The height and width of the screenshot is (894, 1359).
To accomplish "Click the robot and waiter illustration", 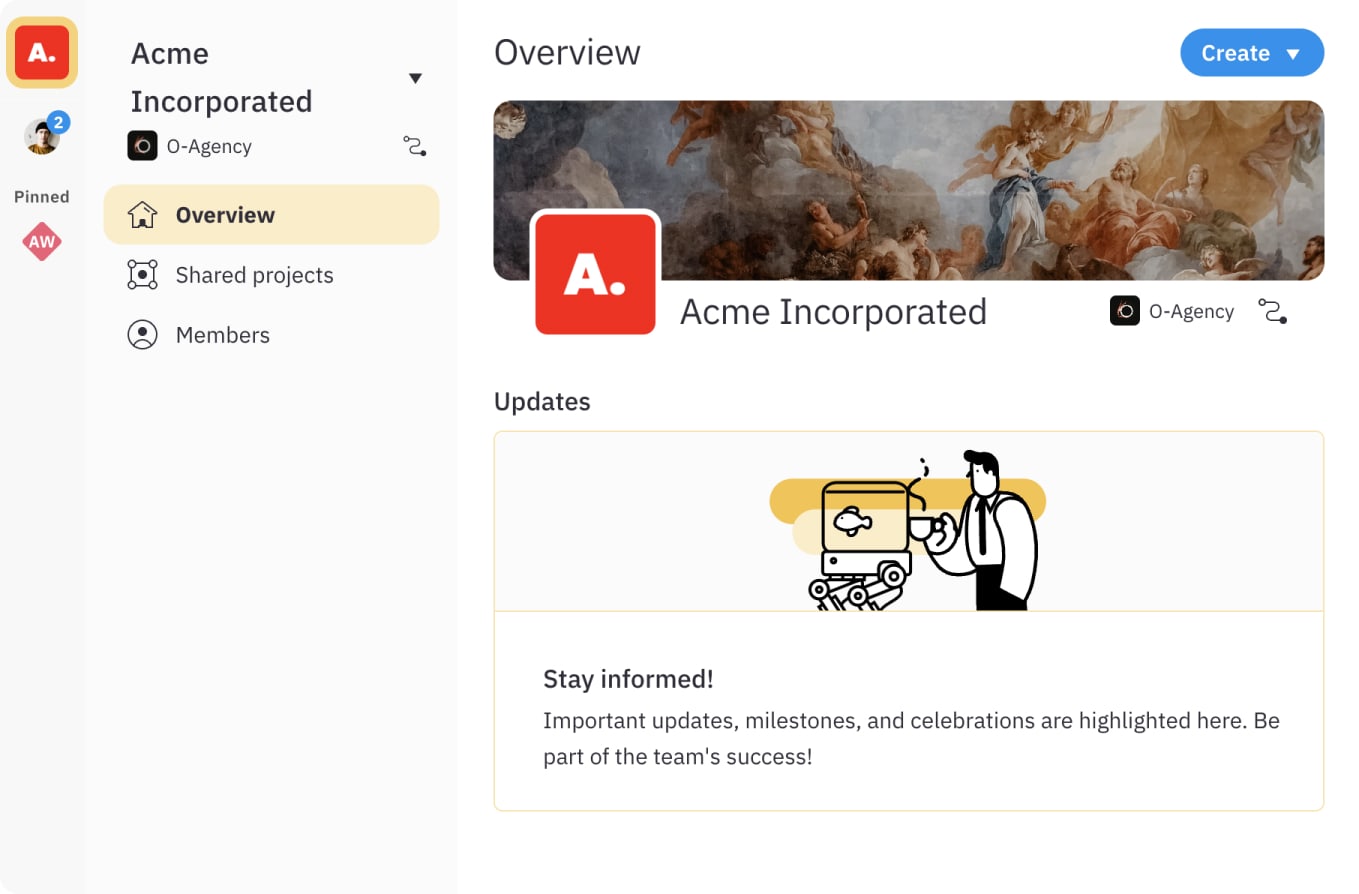I will [x=908, y=530].
